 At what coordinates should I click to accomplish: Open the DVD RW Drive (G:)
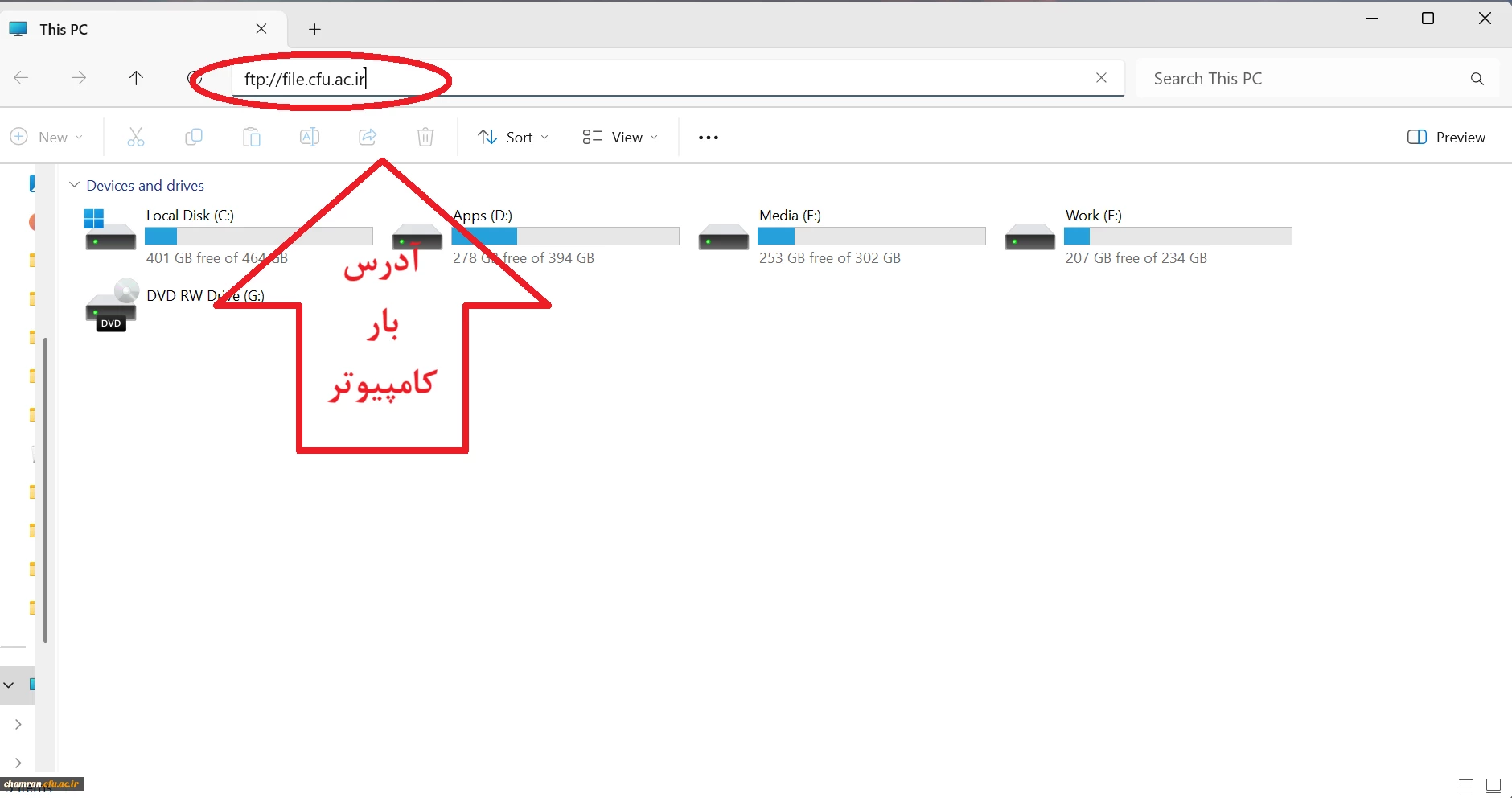111,306
